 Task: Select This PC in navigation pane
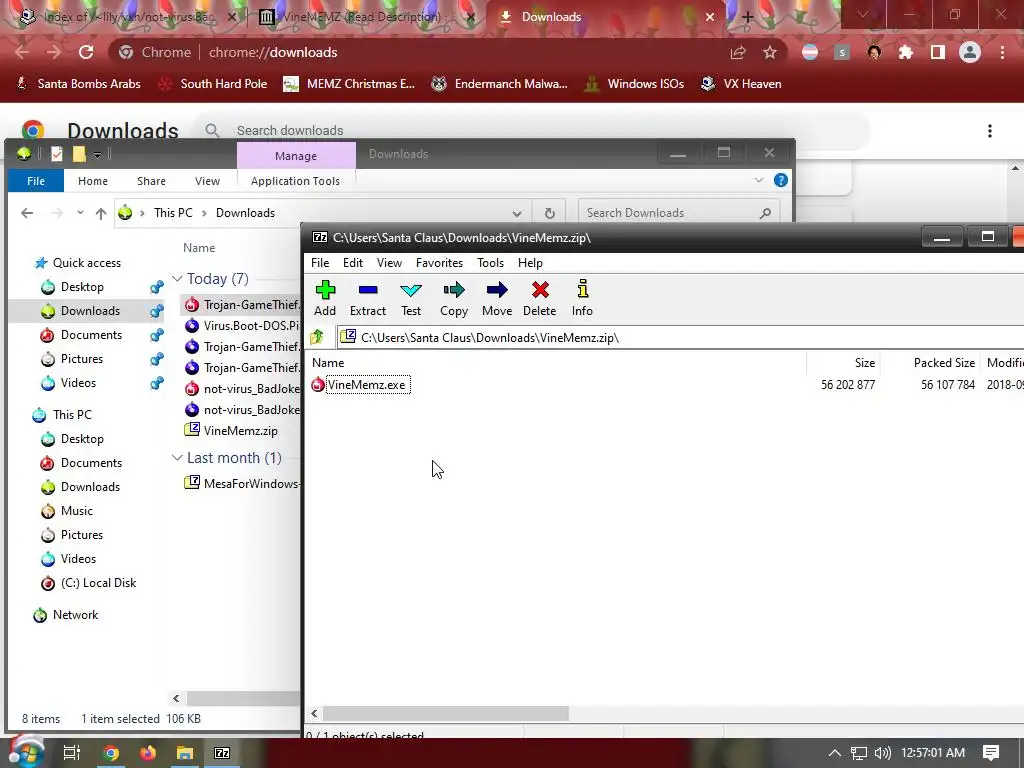[72, 415]
